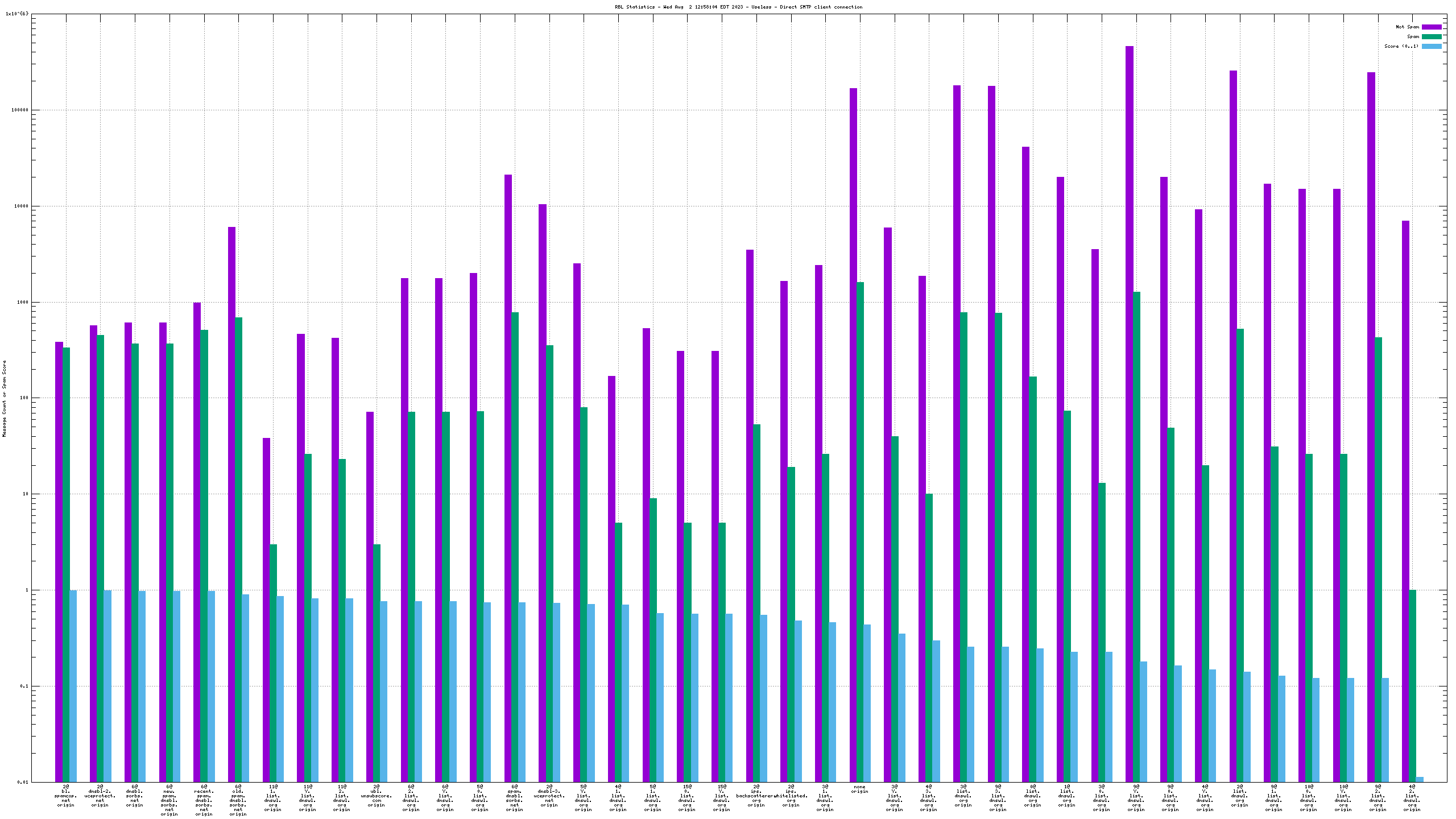Click the blue Score legend swatch
The height and width of the screenshot is (819, 1456).
pos(1432,46)
